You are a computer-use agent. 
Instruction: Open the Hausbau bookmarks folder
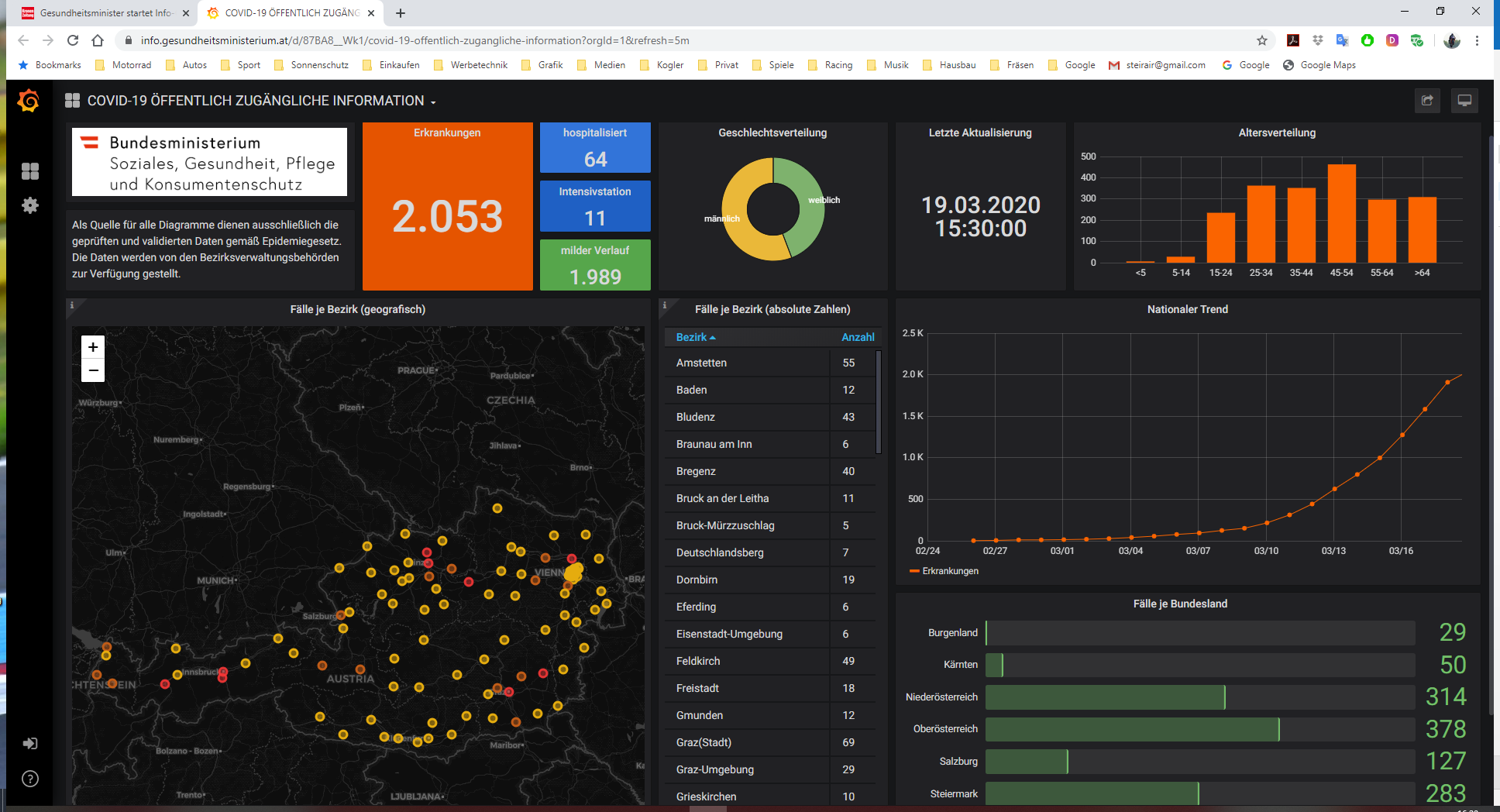pyautogui.click(x=949, y=65)
